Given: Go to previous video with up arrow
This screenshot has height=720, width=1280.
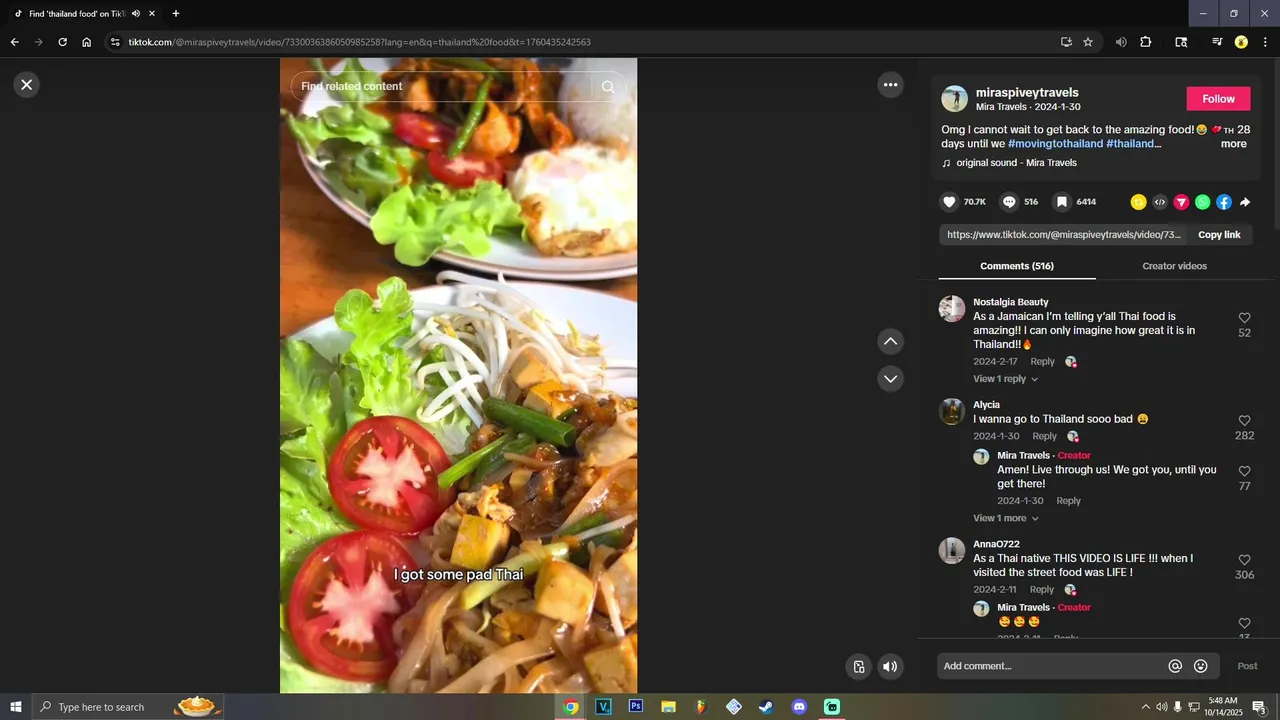Looking at the screenshot, I should click(x=890, y=342).
